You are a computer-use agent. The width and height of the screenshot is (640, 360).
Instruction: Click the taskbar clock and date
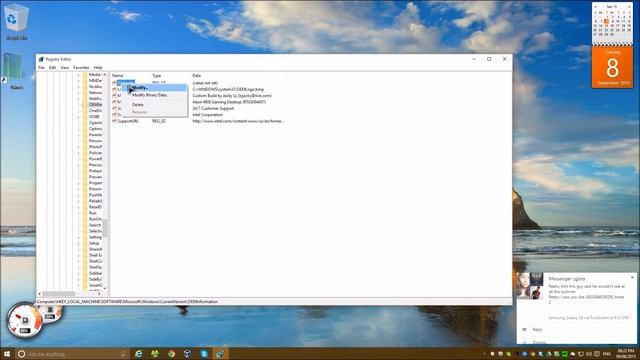point(625,354)
